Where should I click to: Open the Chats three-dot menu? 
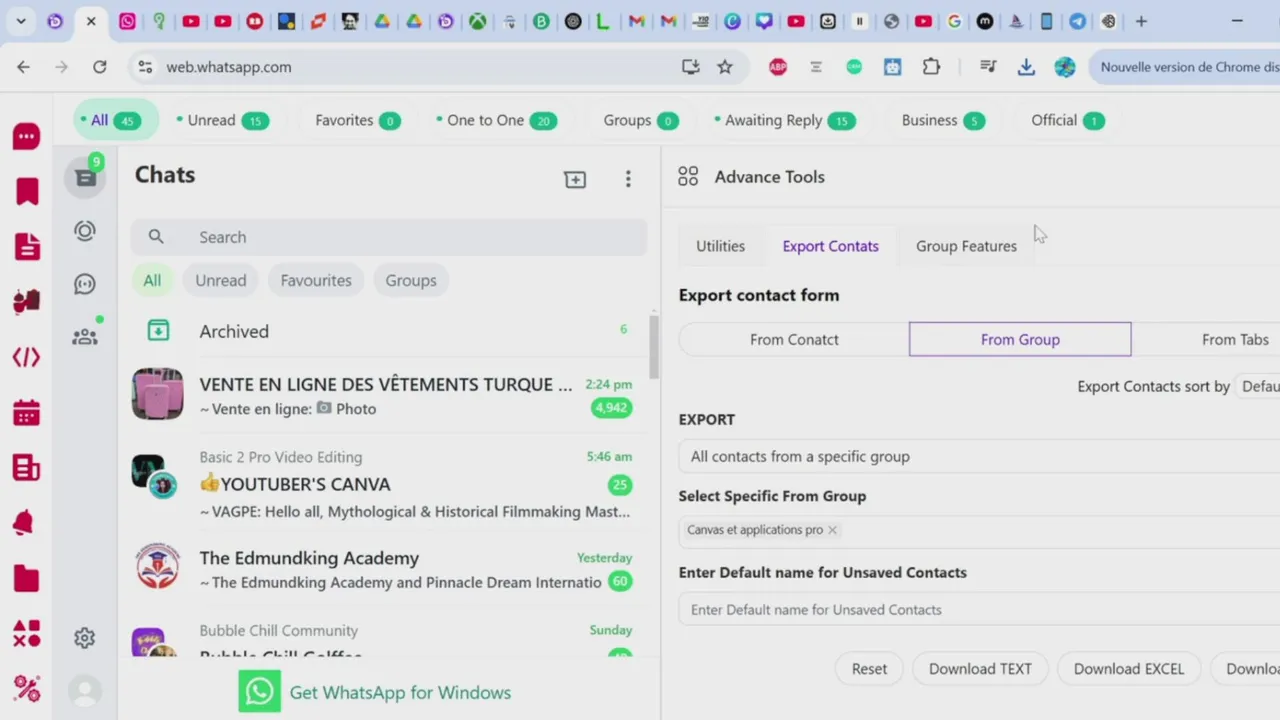(628, 179)
